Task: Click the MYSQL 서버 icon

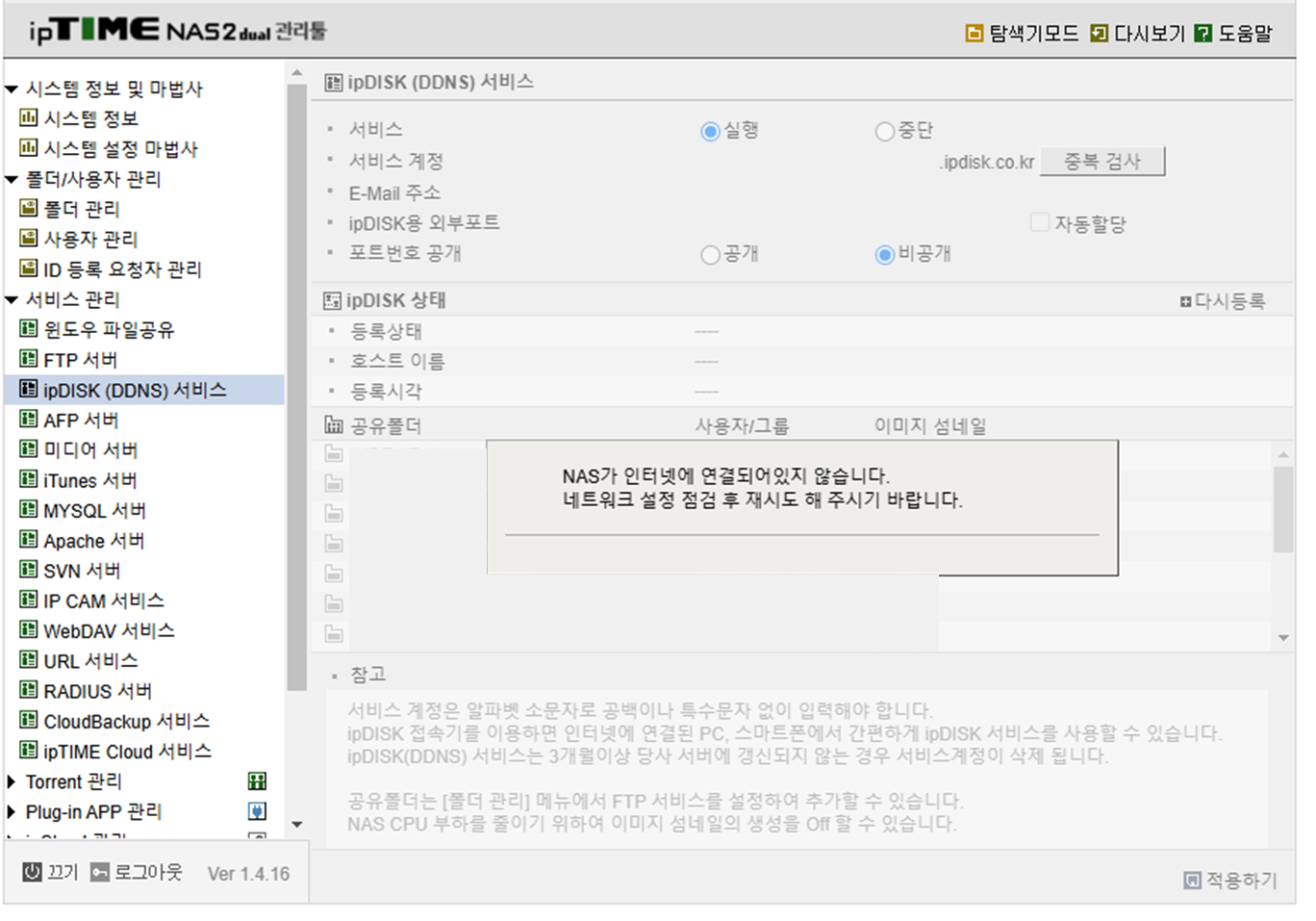Action: [x=29, y=510]
